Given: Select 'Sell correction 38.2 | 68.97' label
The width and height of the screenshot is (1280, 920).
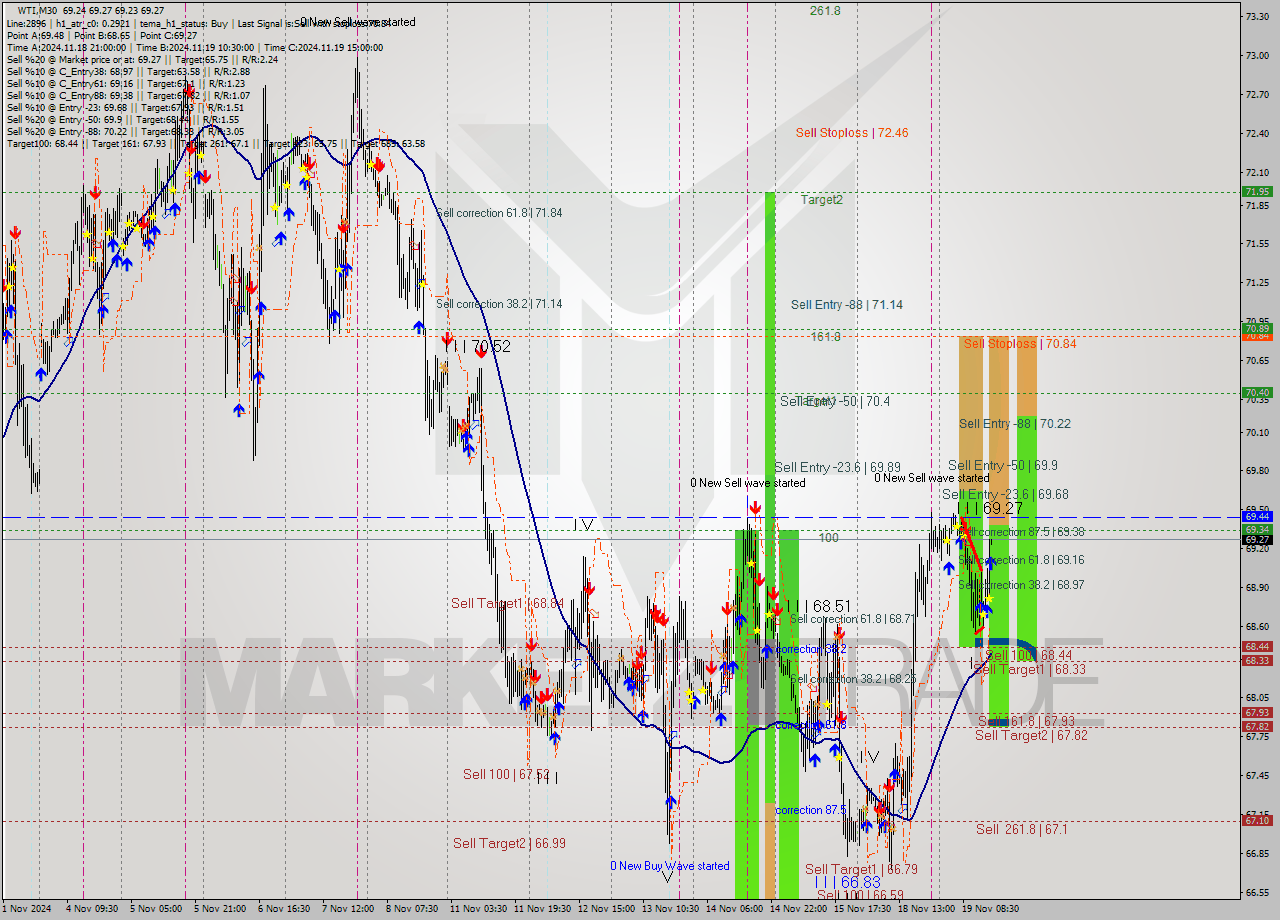Looking at the screenshot, I should coord(1021,585).
